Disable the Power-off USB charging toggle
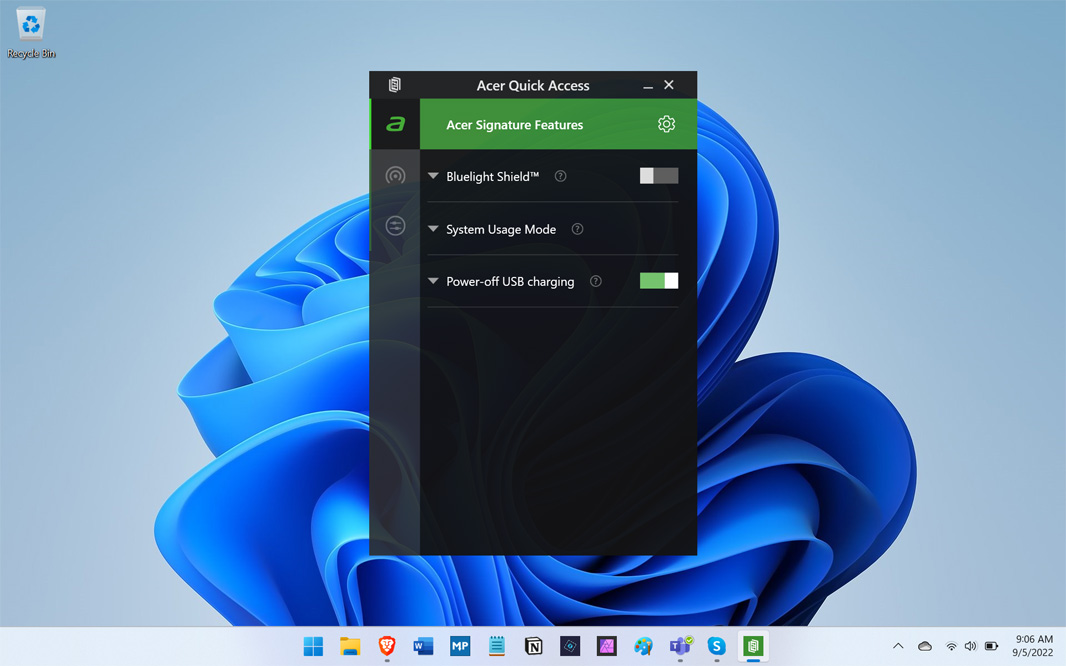Screen dimensions: 1066x666 coord(658,281)
